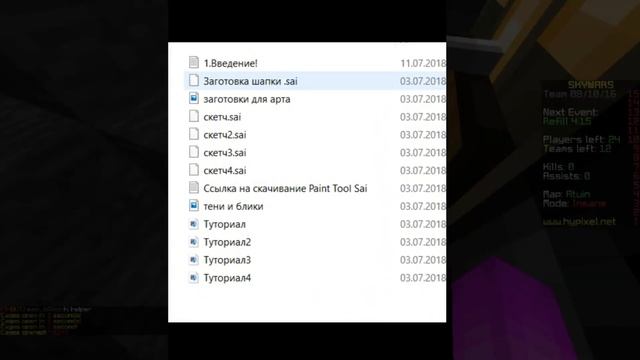The image size is (640, 360).
Task: Click the тени и блики image icon
Action: pyautogui.click(x=194, y=206)
